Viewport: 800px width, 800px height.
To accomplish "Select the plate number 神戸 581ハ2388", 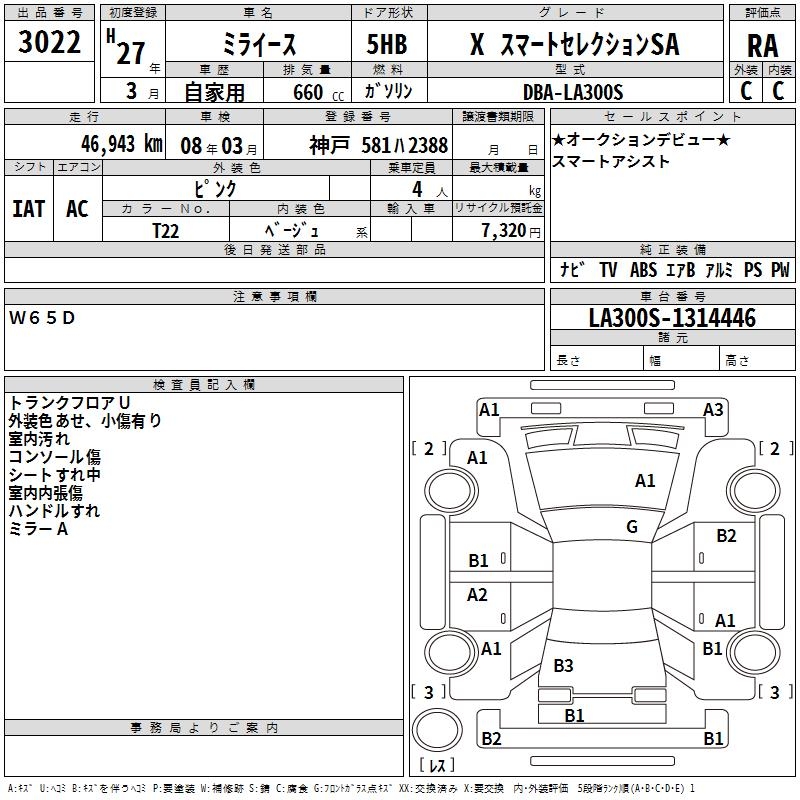I will pos(379,145).
